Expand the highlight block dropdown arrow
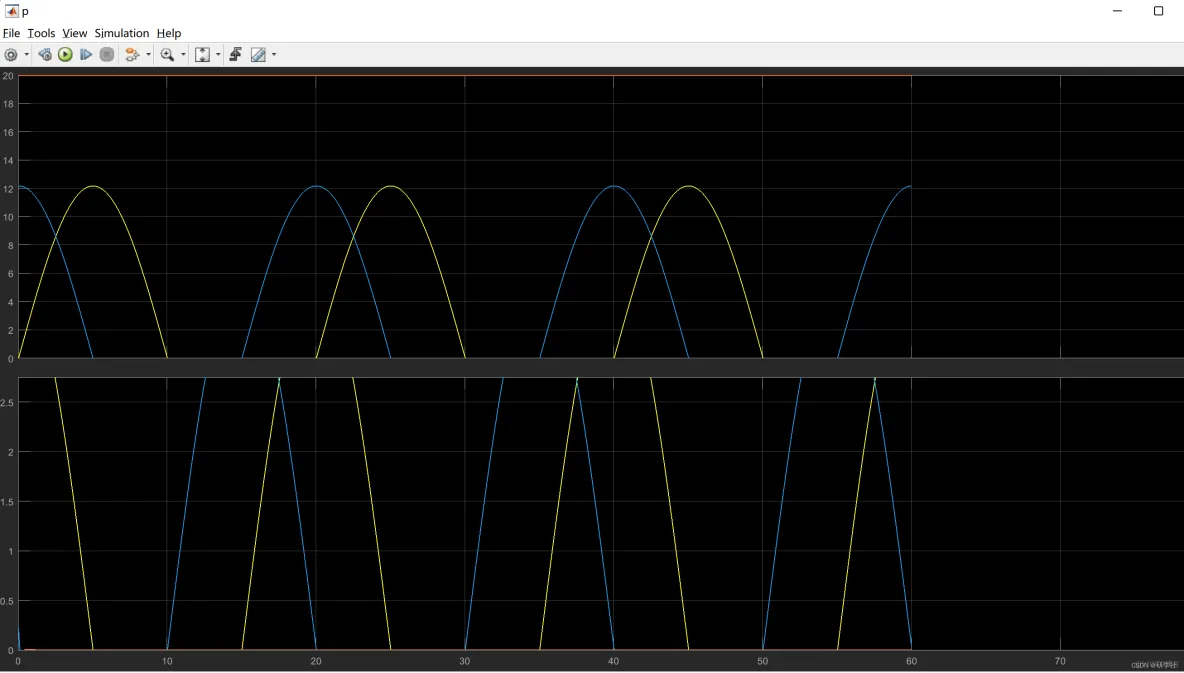The image size is (1184, 673). (148, 54)
